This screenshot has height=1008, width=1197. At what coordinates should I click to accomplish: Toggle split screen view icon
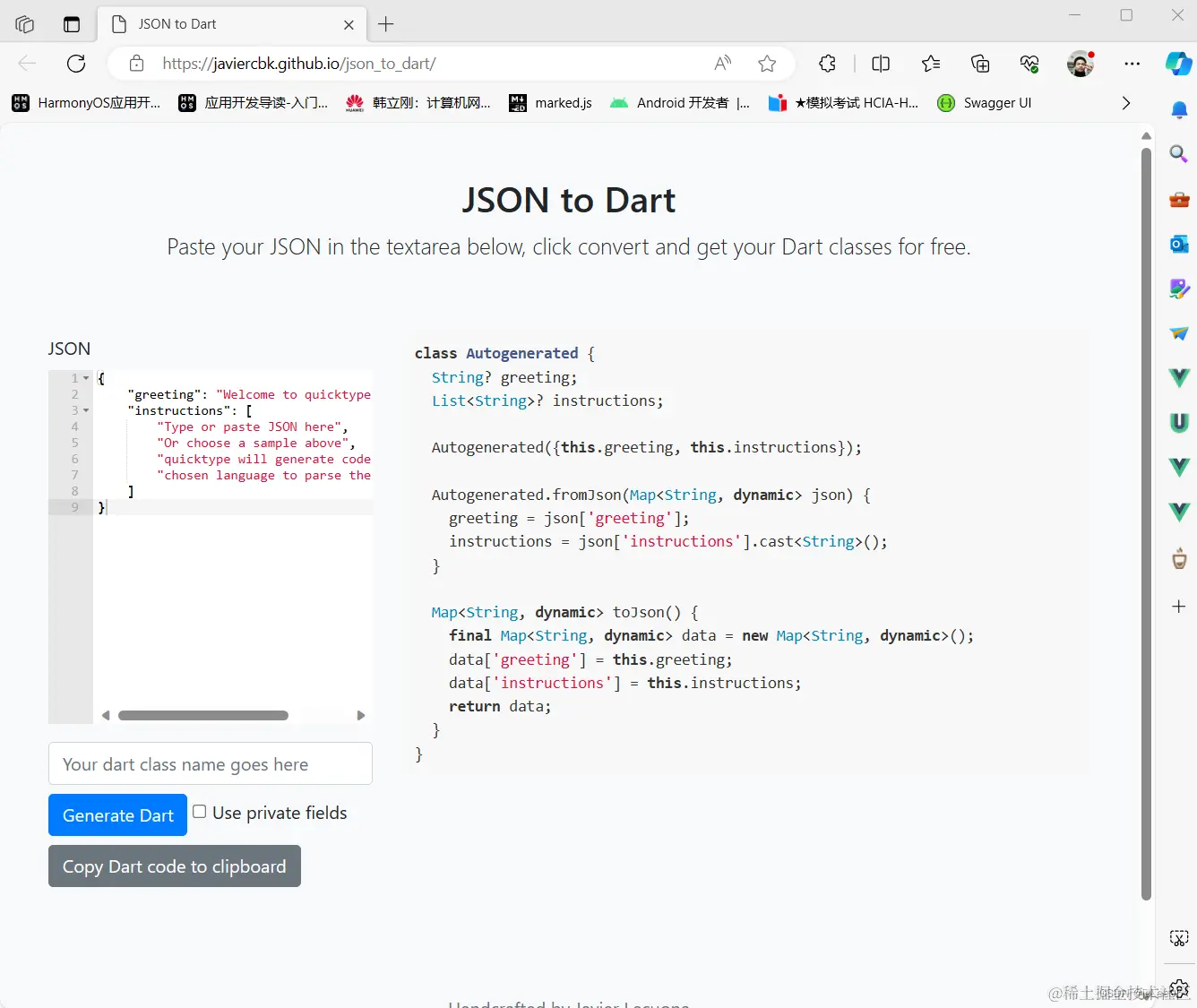(x=881, y=64)
